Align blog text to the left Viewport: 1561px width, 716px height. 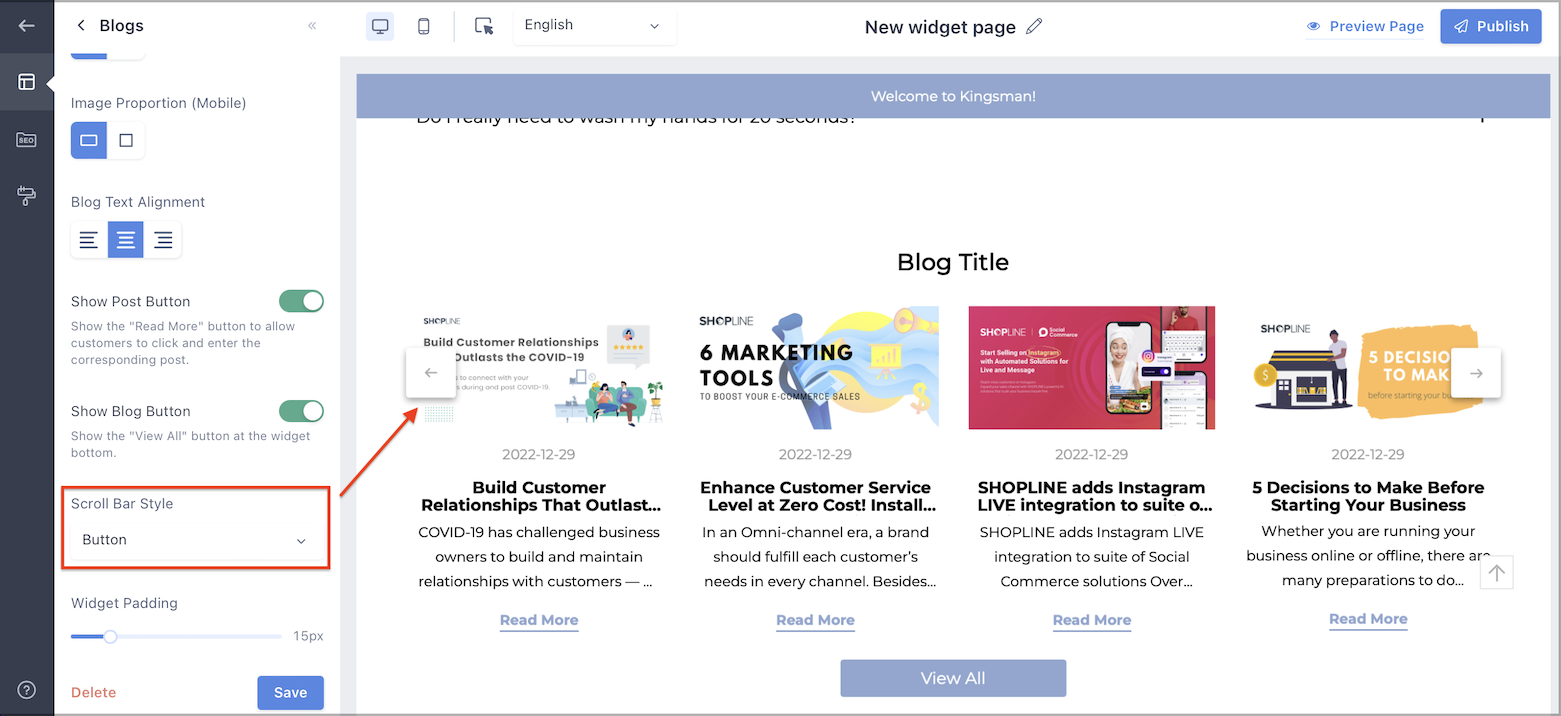pos(89,240)
